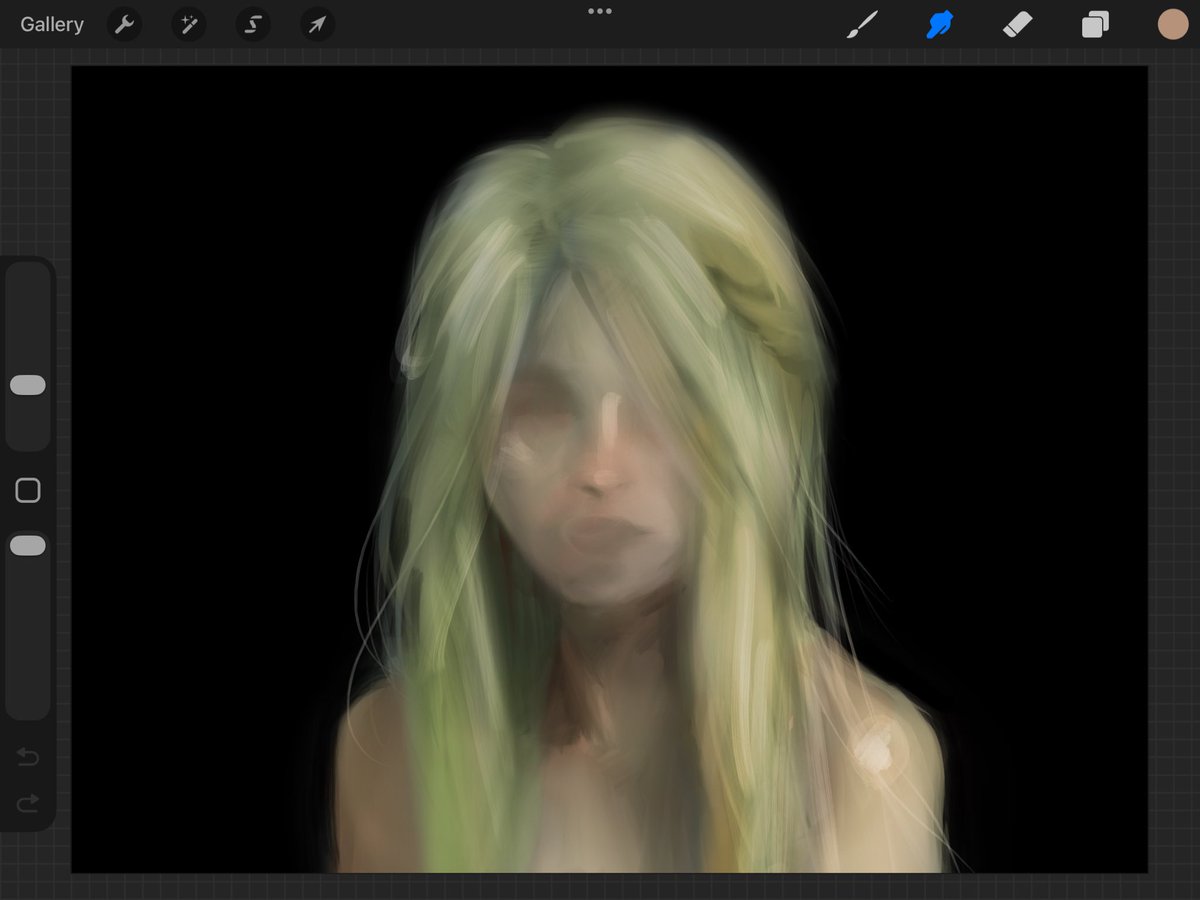The height and width of the screenshot is (900, 1200).
Task: Tap the portrait painting on canvas
Action: point(609,469)
